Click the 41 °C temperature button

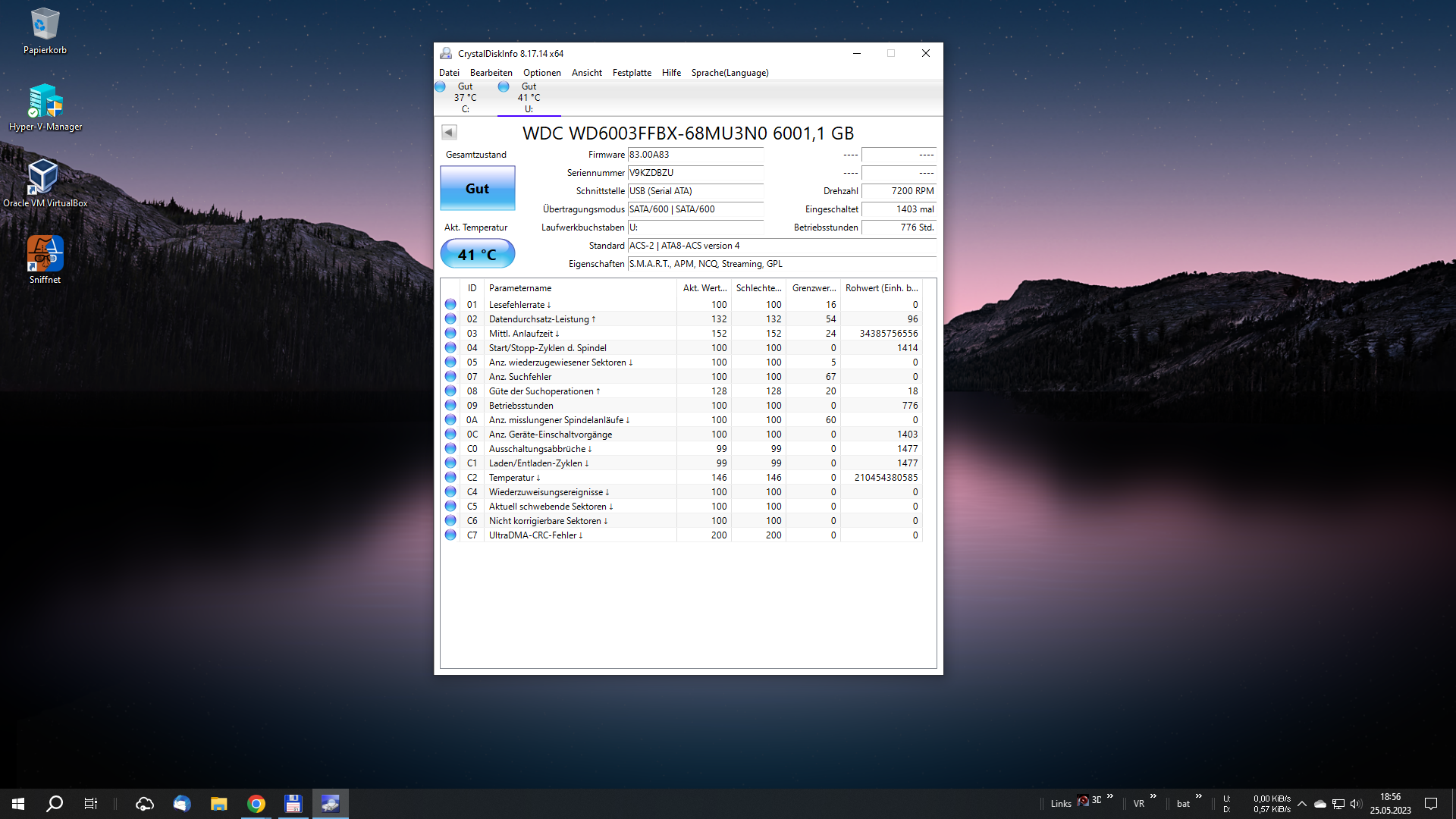[x=477, y=254]
